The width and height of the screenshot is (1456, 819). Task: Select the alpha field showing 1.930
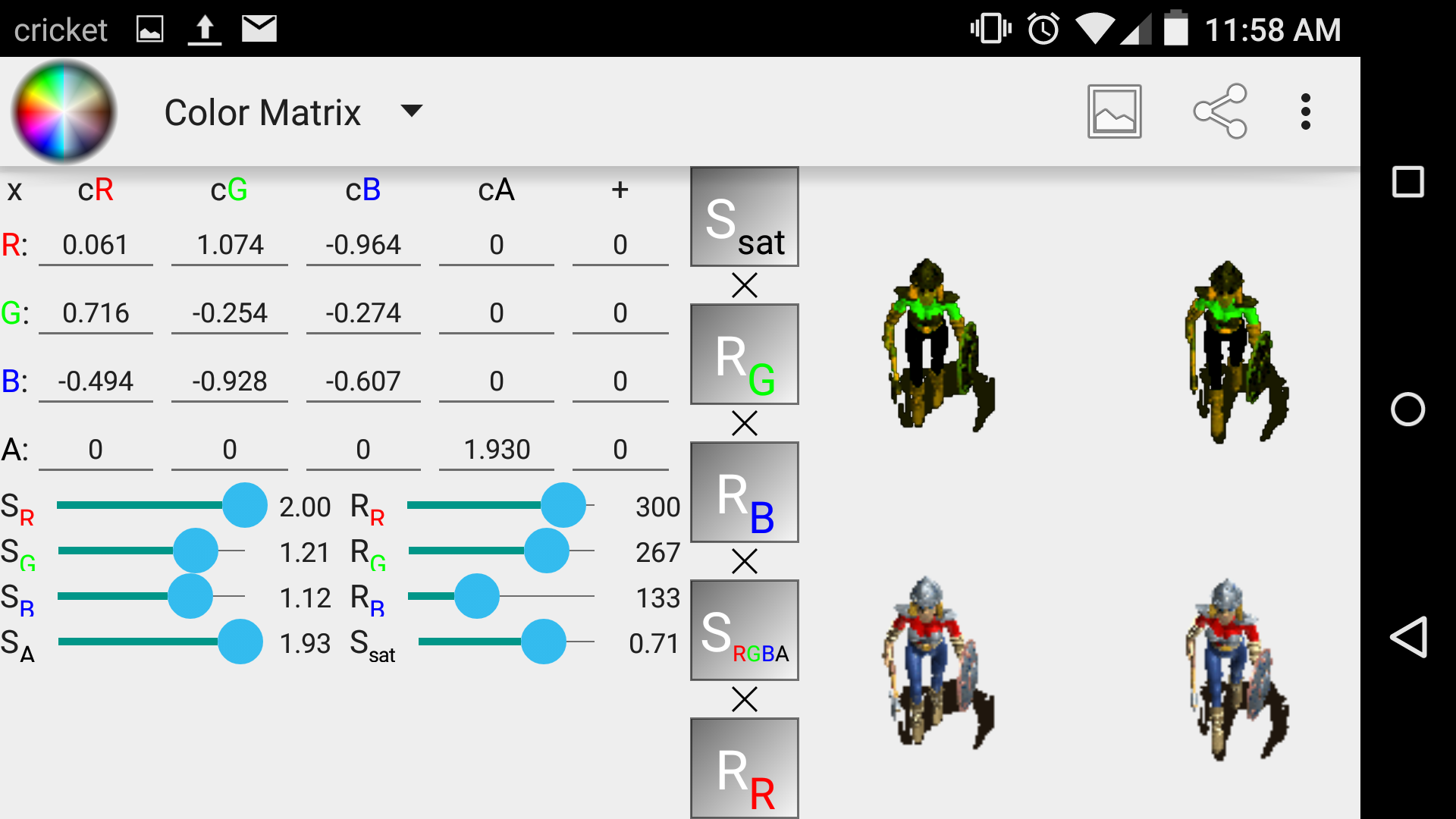click(497, 450)
